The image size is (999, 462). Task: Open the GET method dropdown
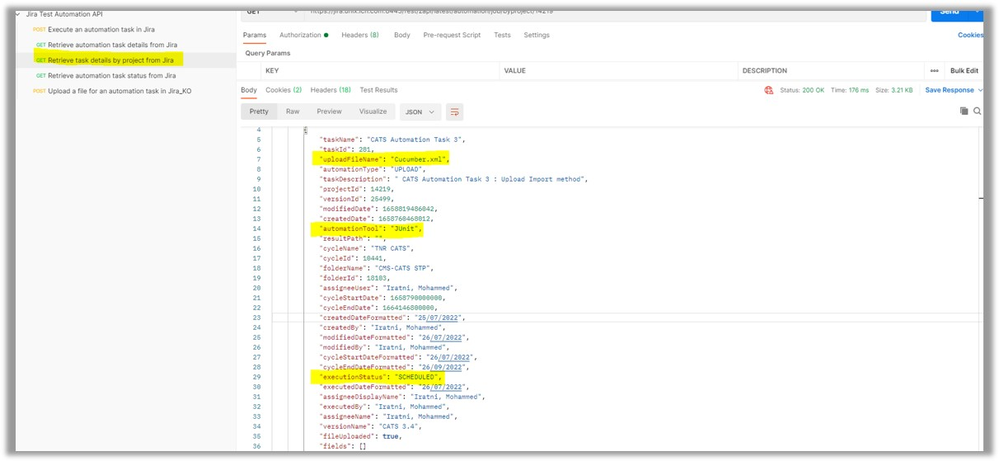[260, 12]
